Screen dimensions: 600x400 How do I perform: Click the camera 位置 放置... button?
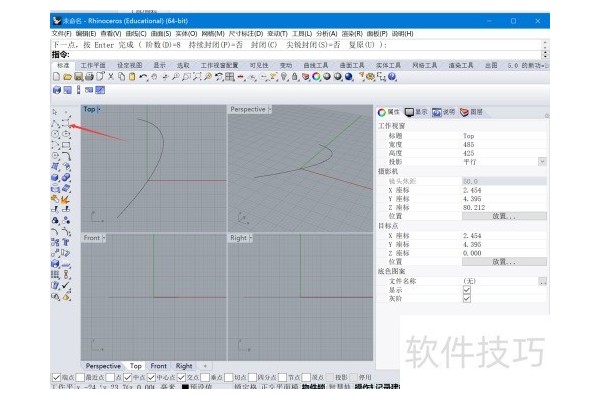504,216
